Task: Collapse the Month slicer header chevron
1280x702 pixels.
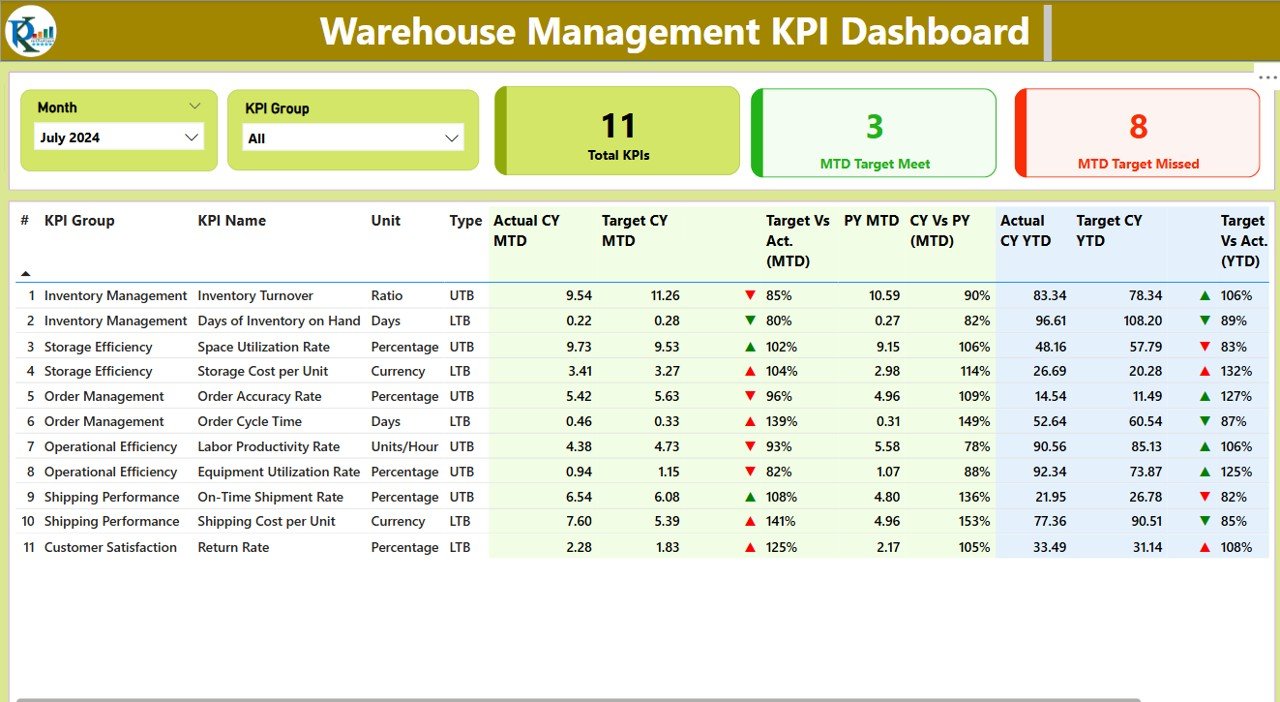Action: 194,106
